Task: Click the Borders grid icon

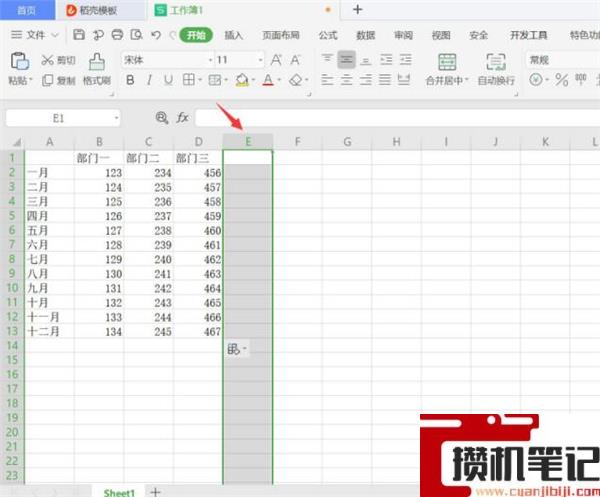Action: click(189, 80)
